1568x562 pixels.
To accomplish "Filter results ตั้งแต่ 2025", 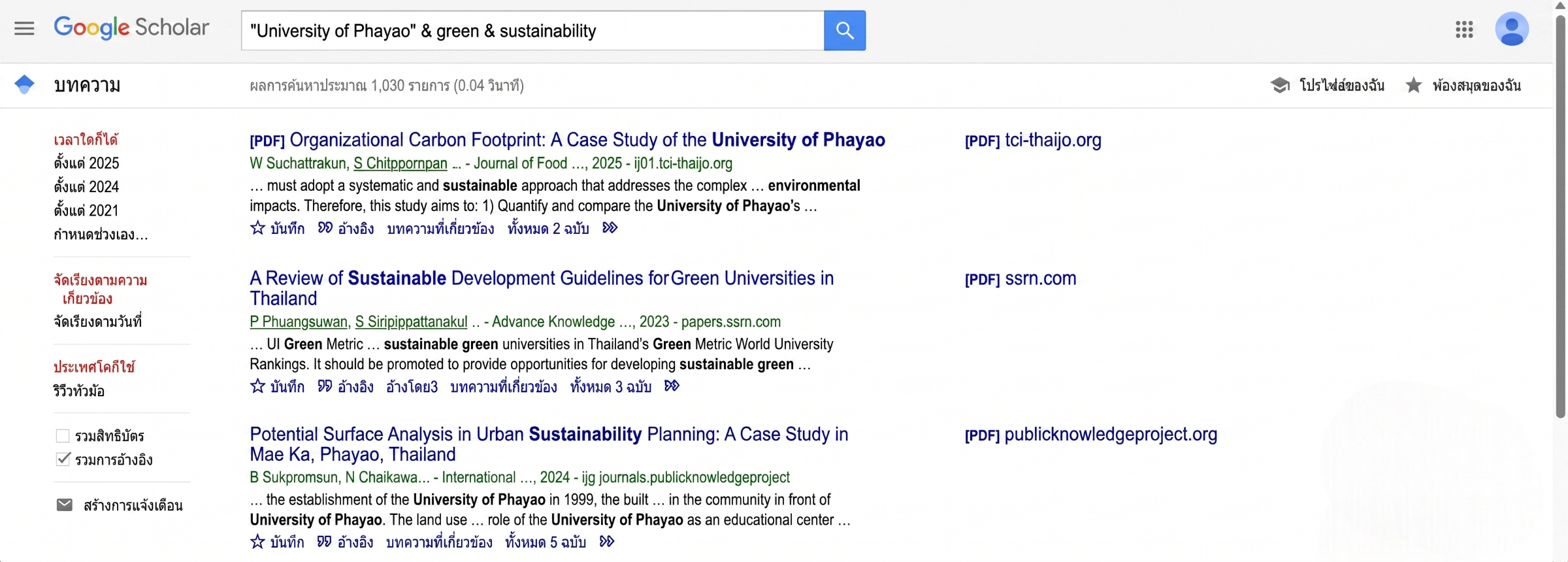I will click(86, 163).
